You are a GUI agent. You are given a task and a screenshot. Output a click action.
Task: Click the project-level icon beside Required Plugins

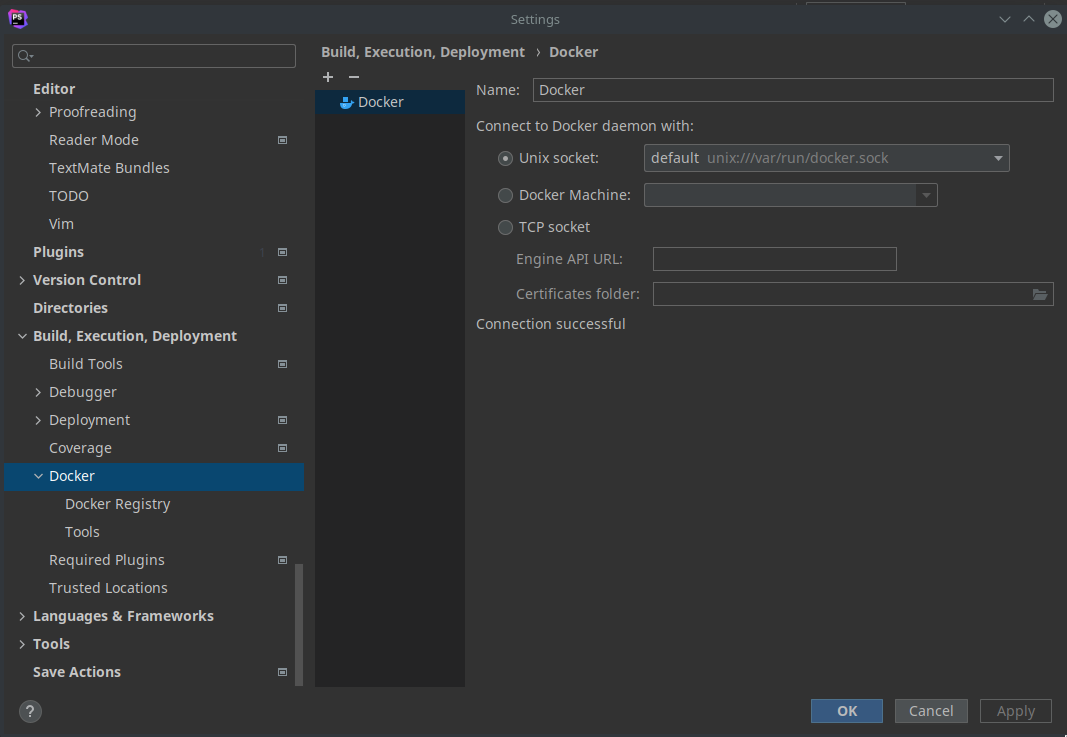[x=282, y=560]
